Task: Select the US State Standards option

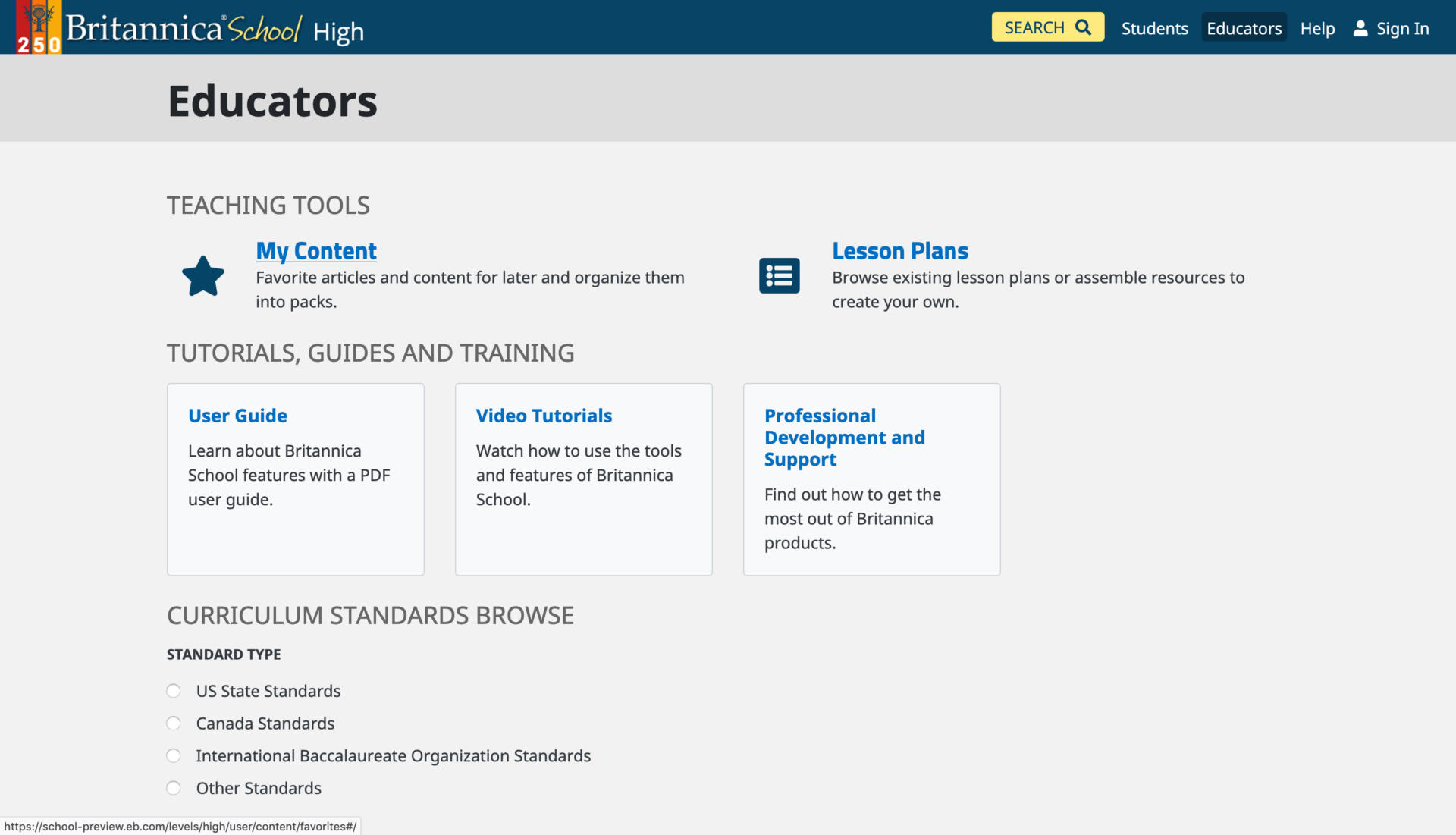Action: coord(173,690)
